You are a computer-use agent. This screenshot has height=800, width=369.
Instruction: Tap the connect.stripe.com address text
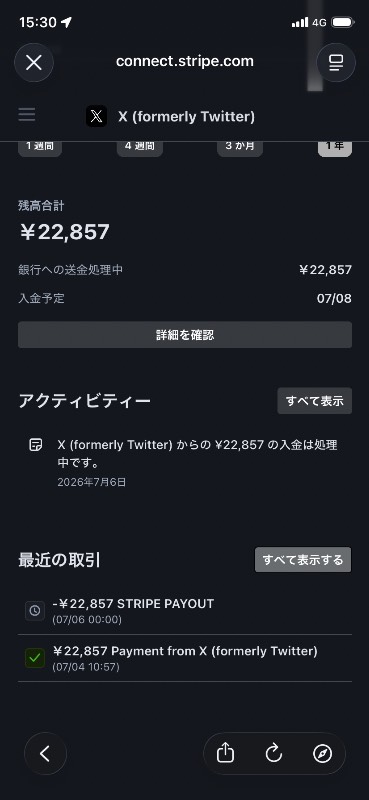[x=185, y=61]
